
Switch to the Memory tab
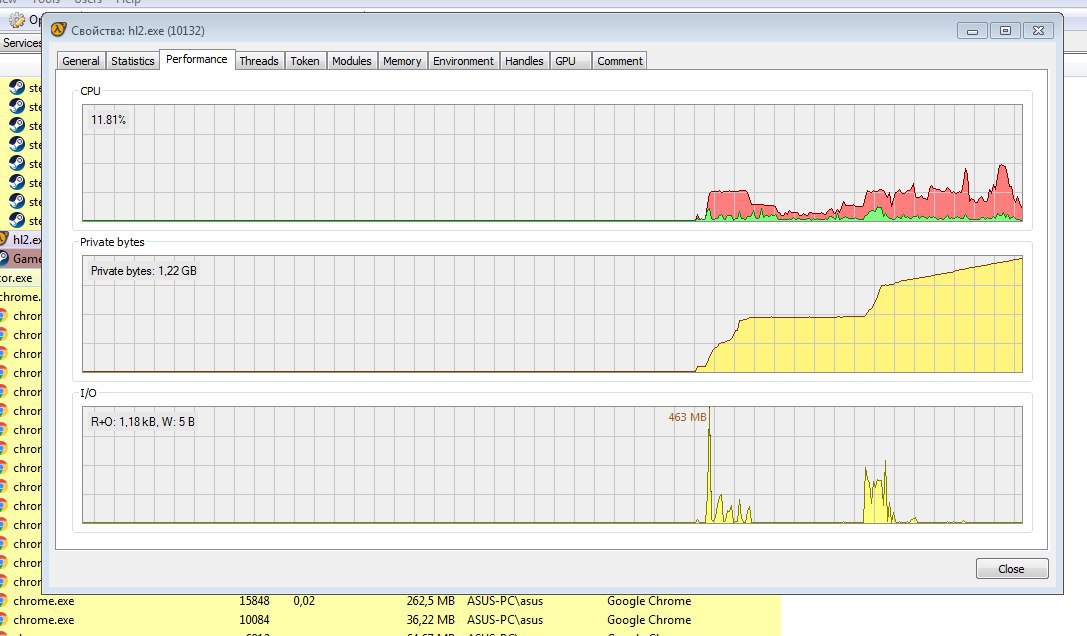[x=402, y=61]
